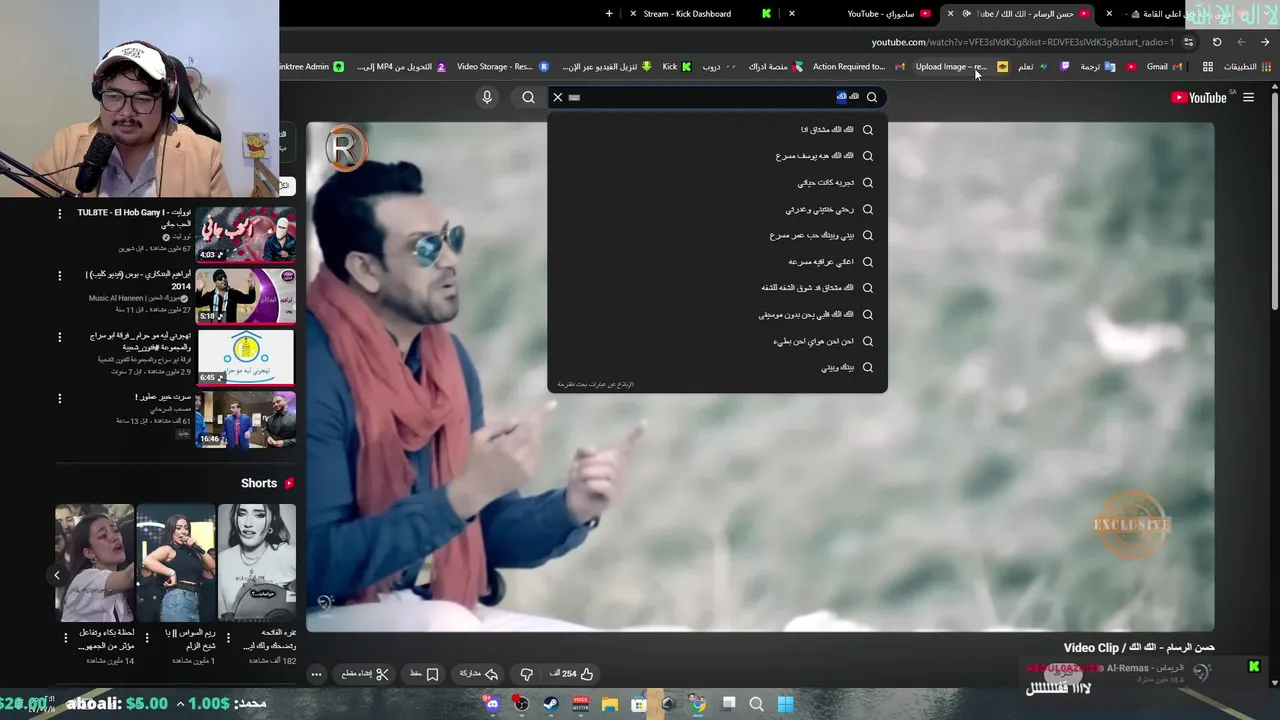Open the 'Upload Image' bookmark
This screenshot has width=1280, height=720.
961,67
